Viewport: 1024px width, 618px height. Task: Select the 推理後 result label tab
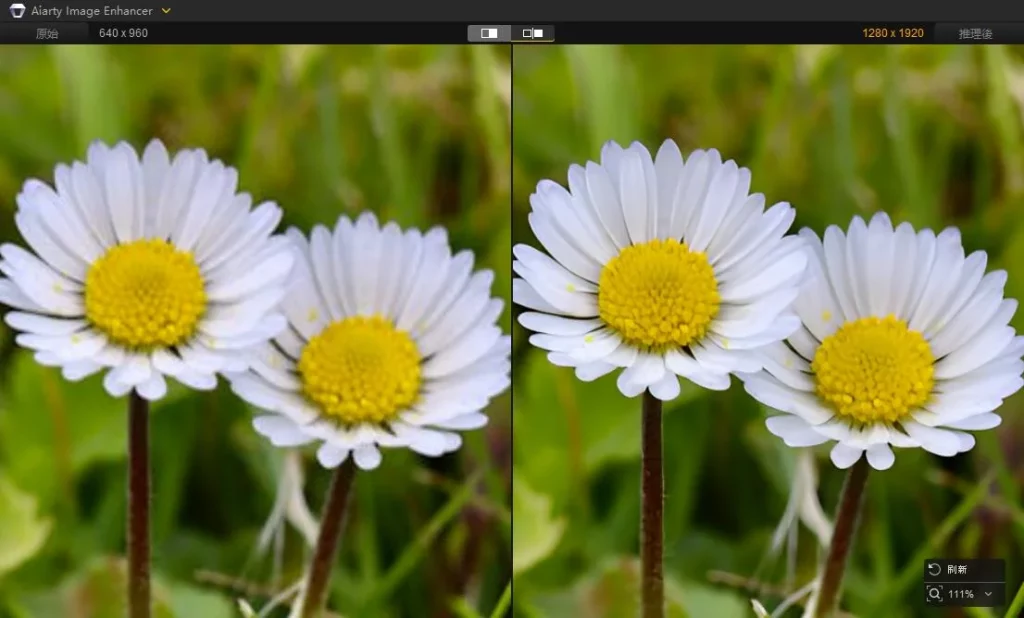974,33
